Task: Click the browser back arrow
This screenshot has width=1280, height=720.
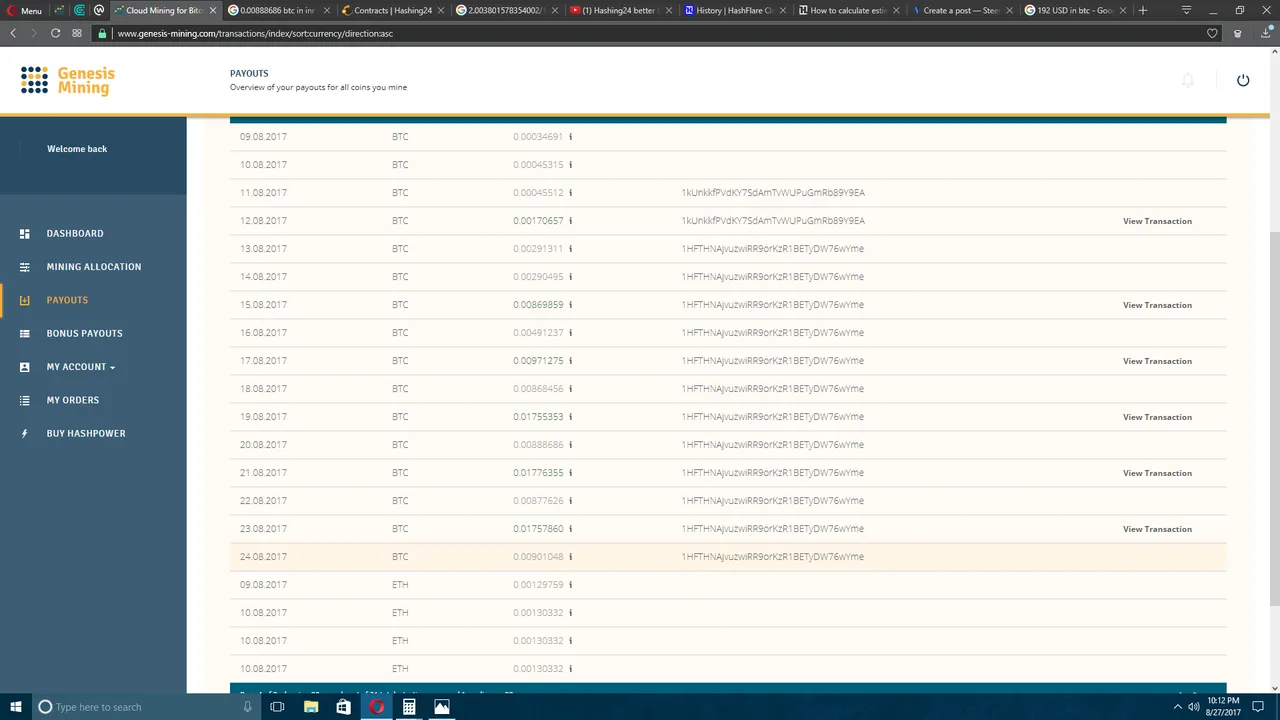Action: point(13,33)
